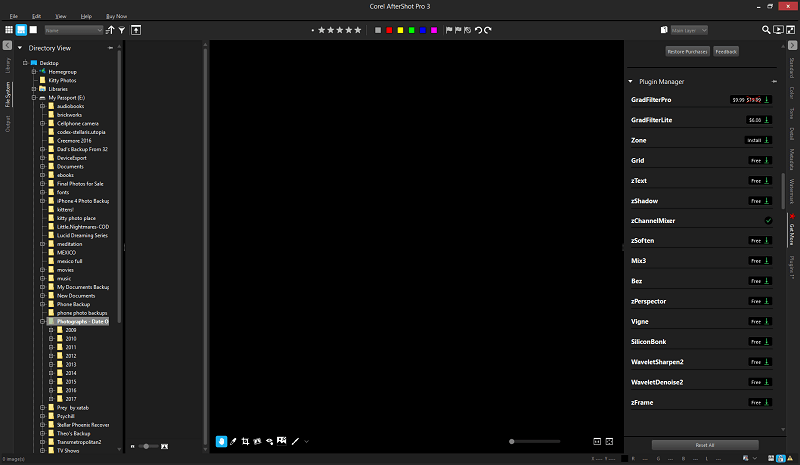Image resolution: width=800 pixels, height=465 pixels.
Task: Select the Kitty Photos folder
Action: (x=62, y=80)
